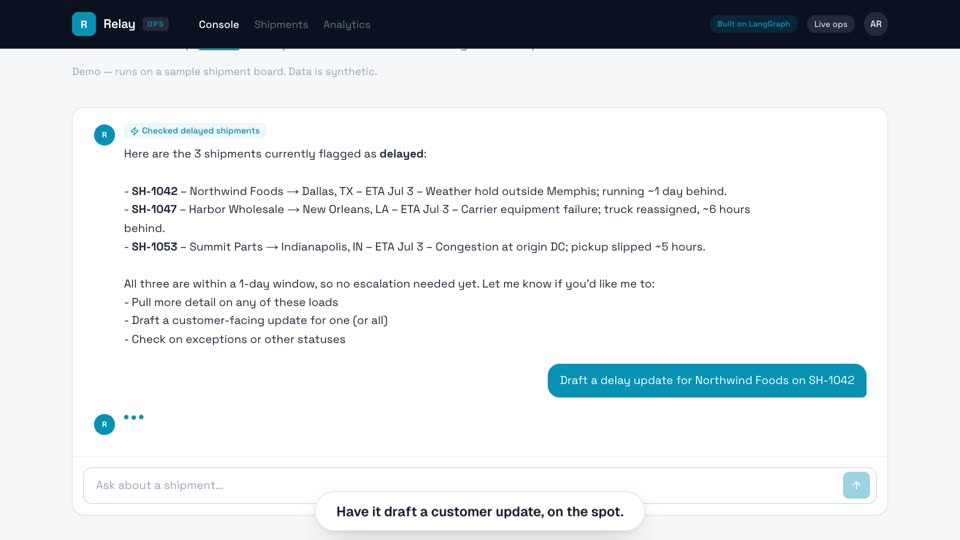Viewport: 960px width, 540px height.
Task: Click shipment ID SH-1047 in the list
Action: coord(154,209)
